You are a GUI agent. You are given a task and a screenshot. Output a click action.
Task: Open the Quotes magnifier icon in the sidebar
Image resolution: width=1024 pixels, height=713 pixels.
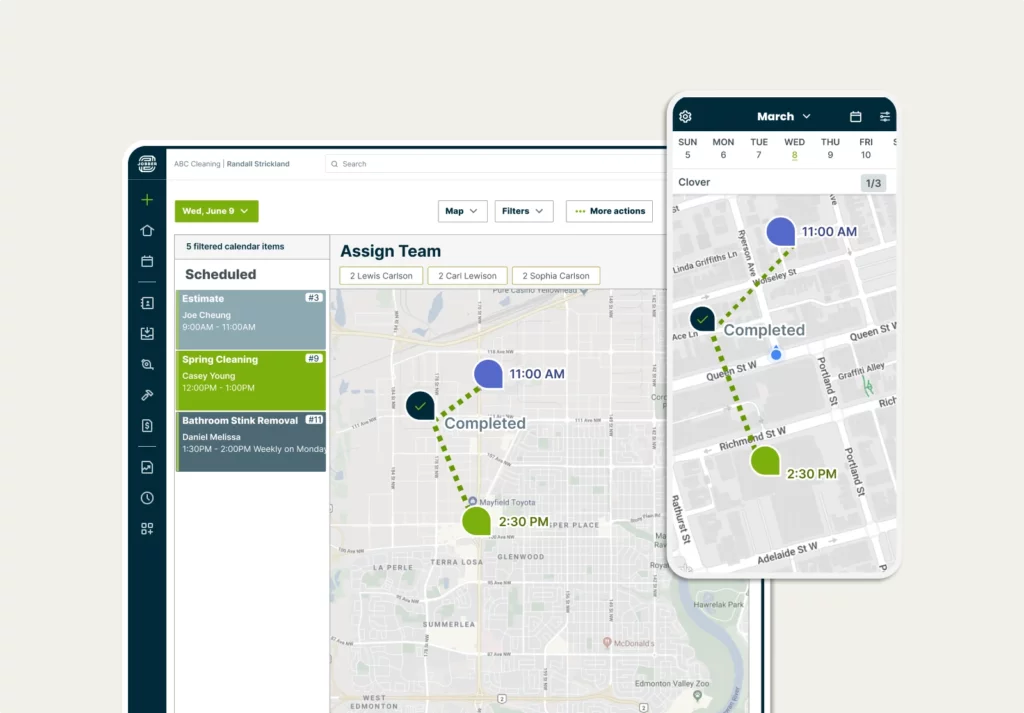147,364
